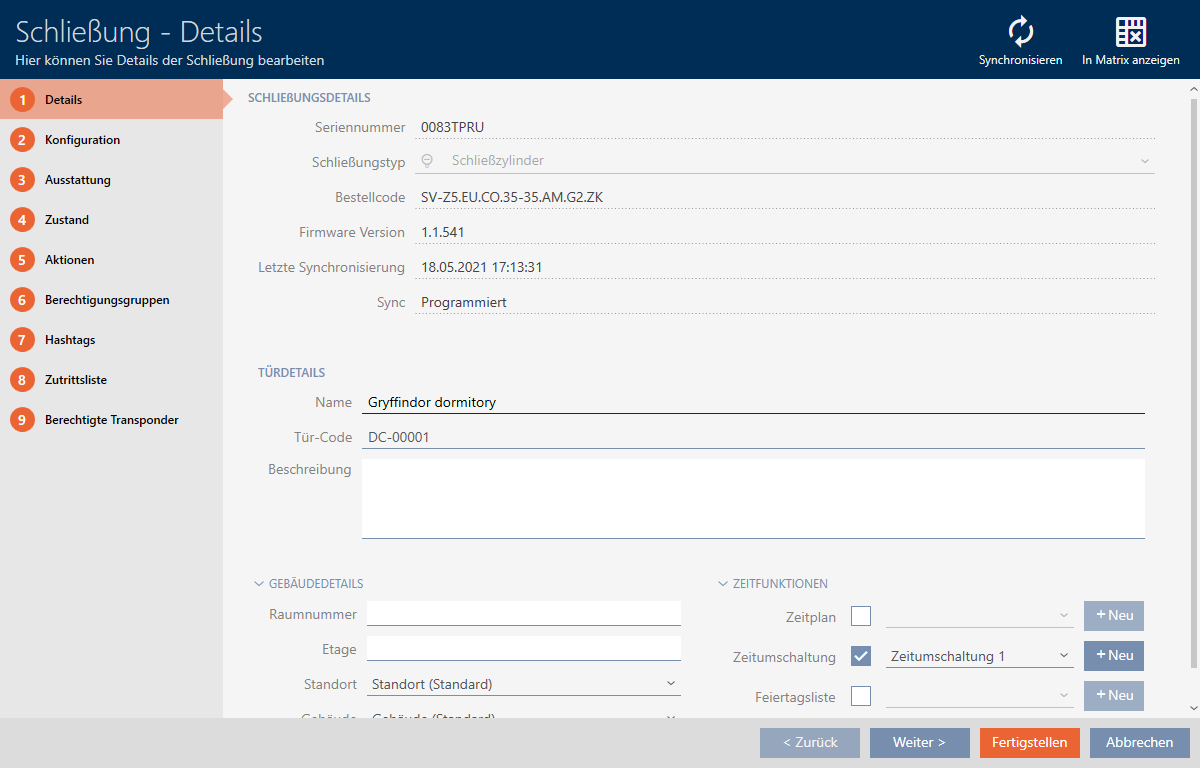Image resolution: width=1200 pixels, height=768 pixels.
Task: Collapse the Gebäudedetails section
Action: click(260, 584)
